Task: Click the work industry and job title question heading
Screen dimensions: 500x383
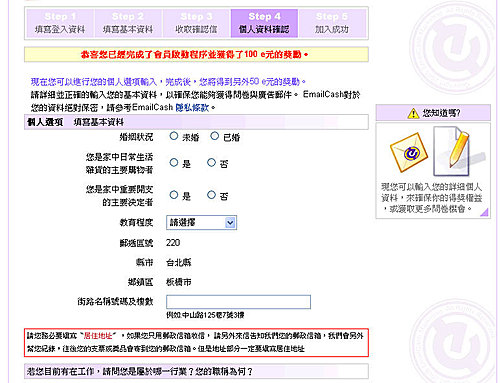Action: (196, 371)
